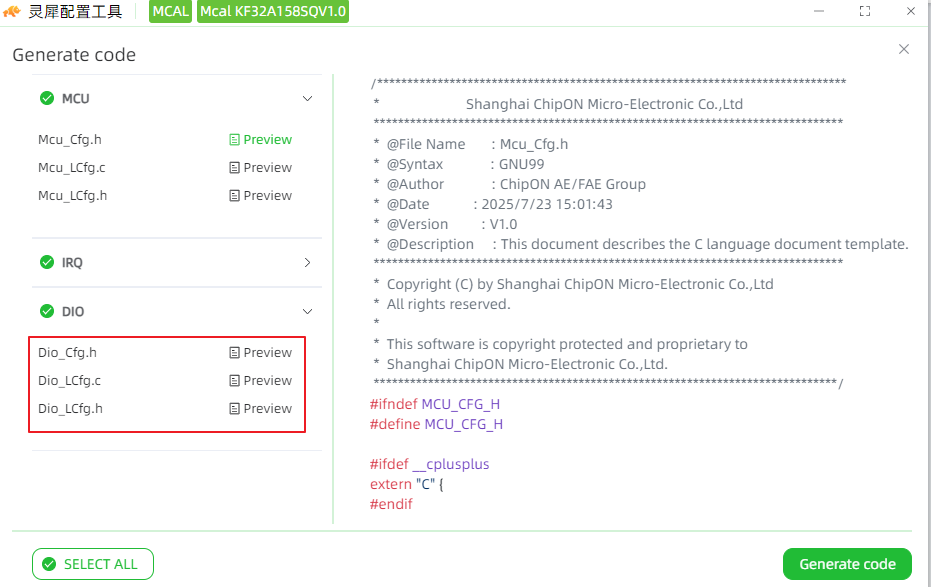931x587 pixels.
Task: Select the Dio_LCfg.c file name
Action: [69, 380]
